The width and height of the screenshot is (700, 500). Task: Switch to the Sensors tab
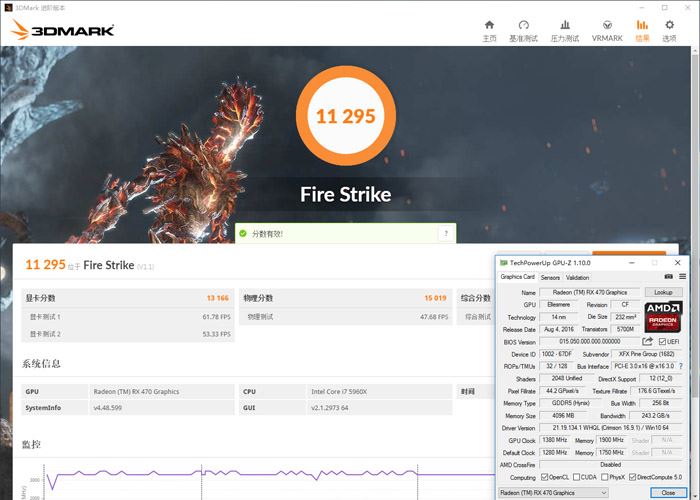550,277
